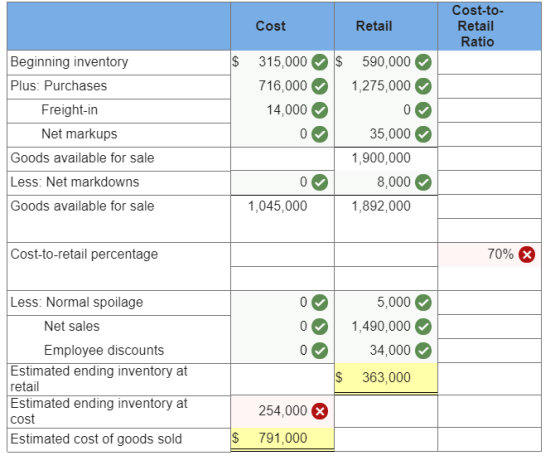This screenshot has height=475, width=560.
Task: Select the Net markups retail value 35,000
Action: point(386,134)
